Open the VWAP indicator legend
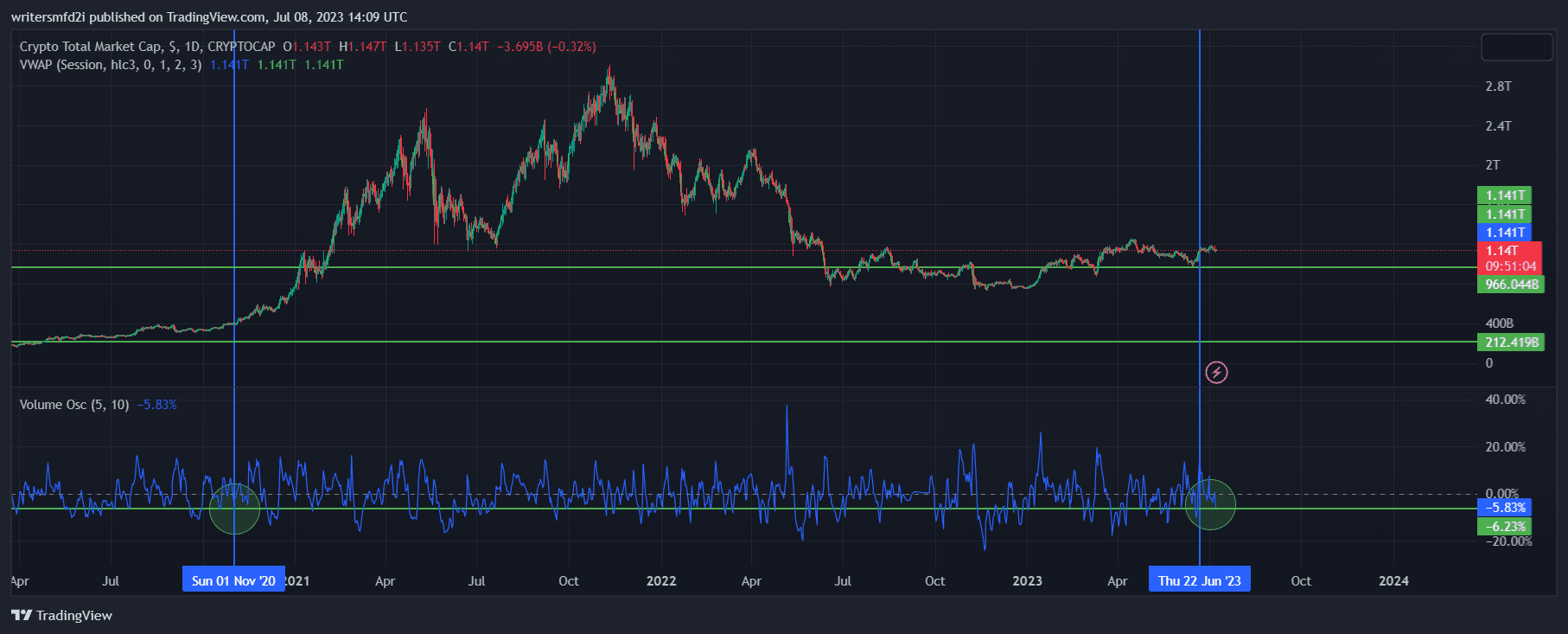 click(x=111, y=65)
